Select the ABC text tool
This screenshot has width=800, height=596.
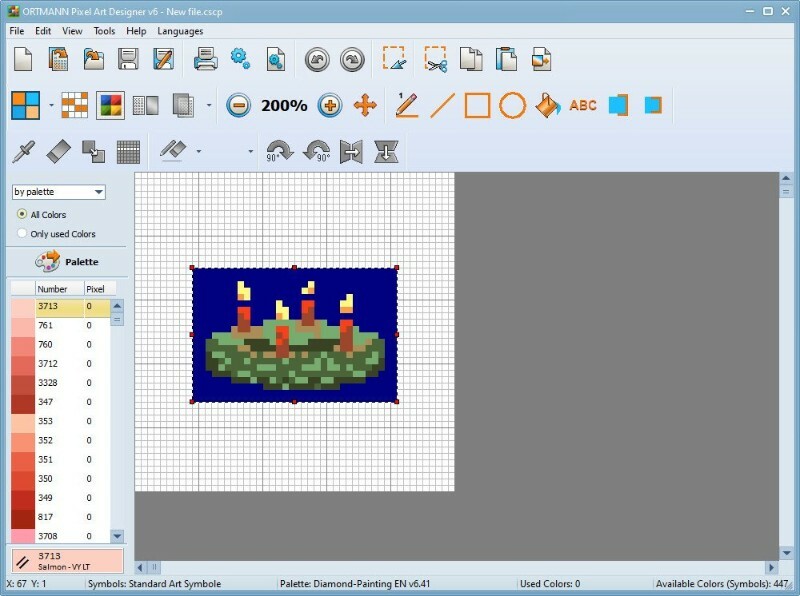point(583,105)
